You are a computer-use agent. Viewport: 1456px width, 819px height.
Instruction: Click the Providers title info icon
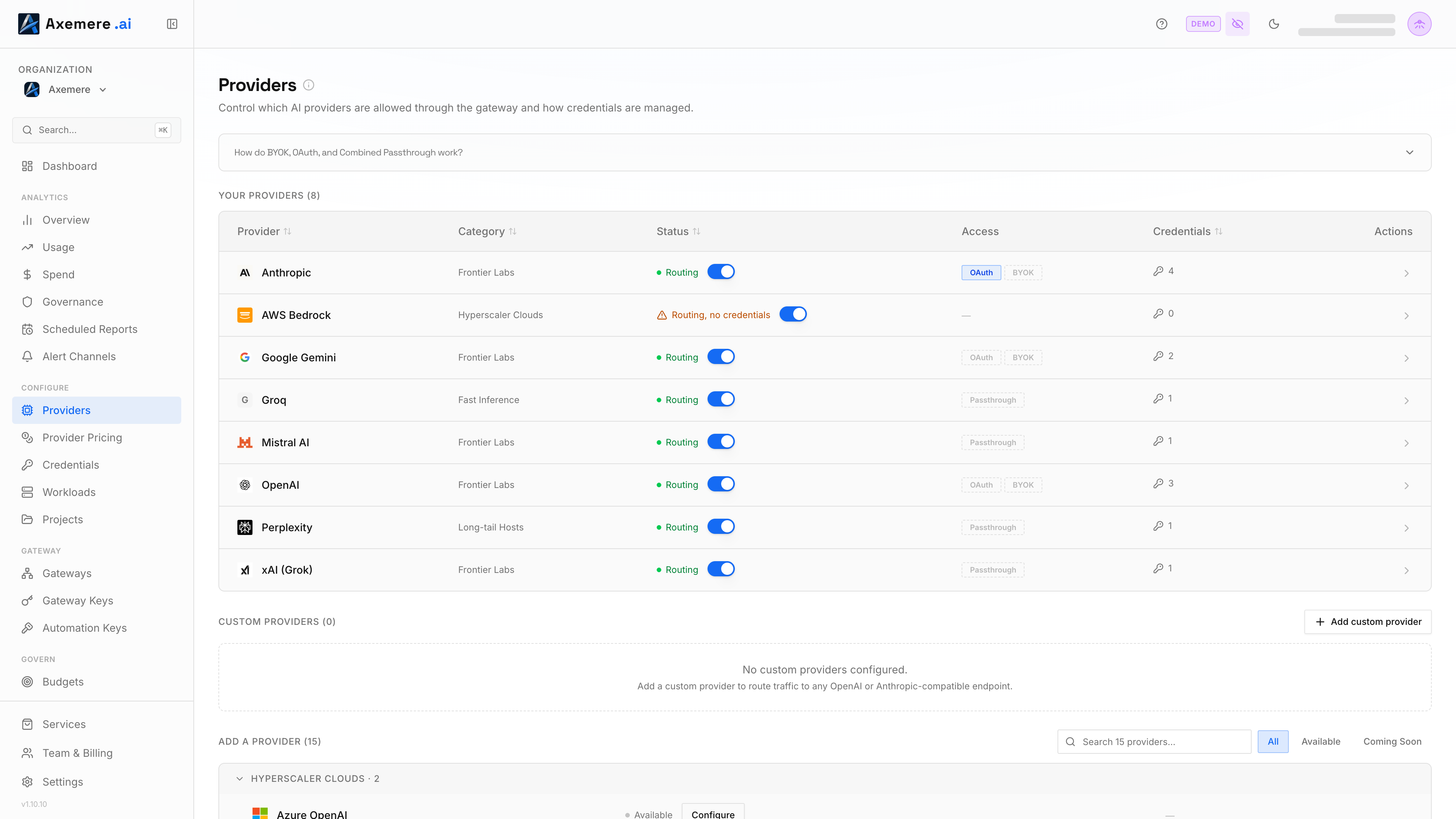click(x=309, y=85)
